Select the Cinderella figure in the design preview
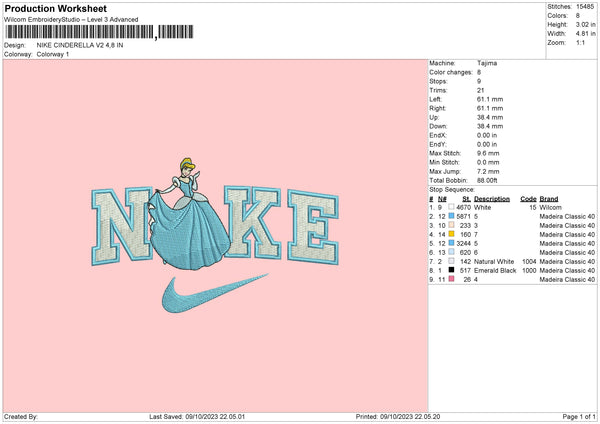This screenshot has width=600, height=424. pyautogui.click(x=190, y=214)
